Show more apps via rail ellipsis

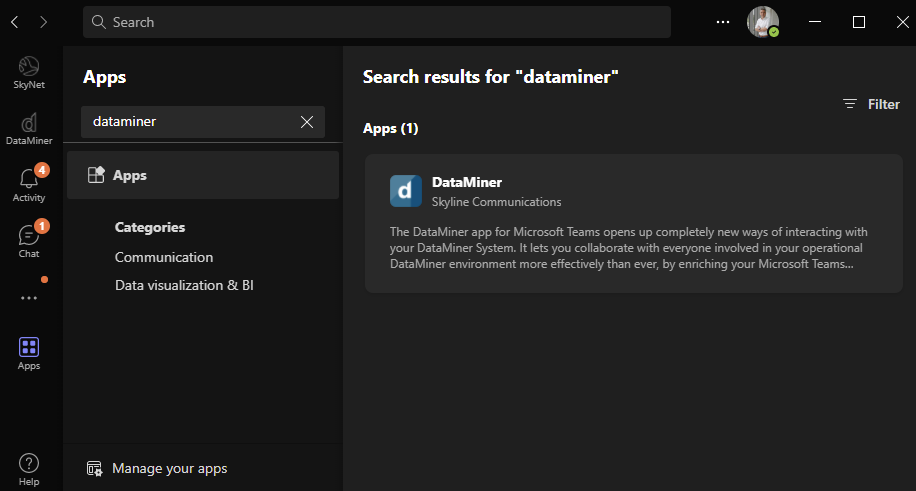[x=29, y=298]
